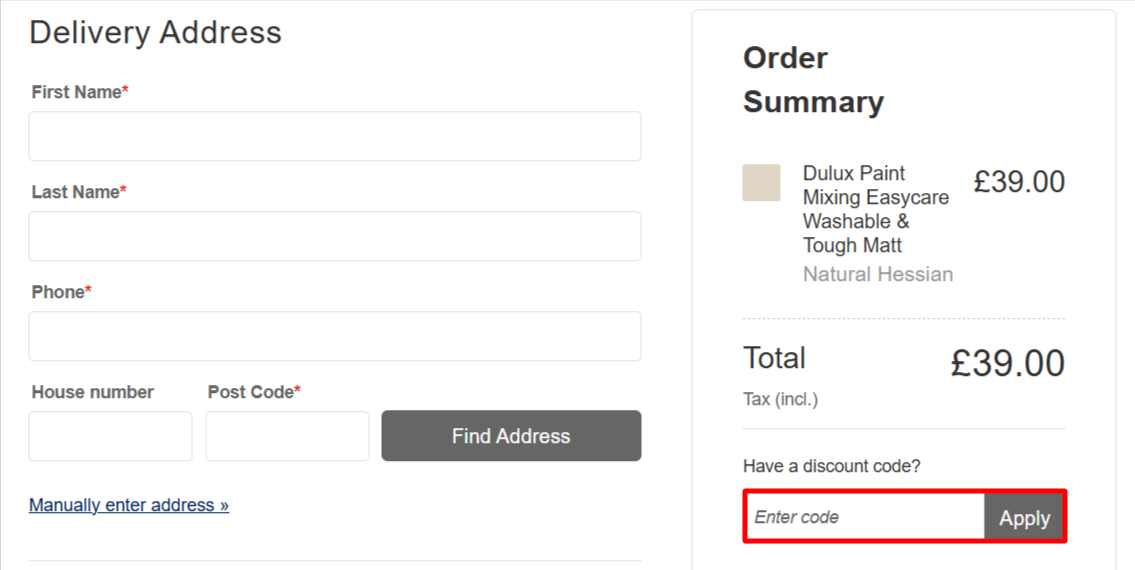Click the Natural Hessian colour swatch
This screenshot has width=1135, height=570.
point(761,183)
